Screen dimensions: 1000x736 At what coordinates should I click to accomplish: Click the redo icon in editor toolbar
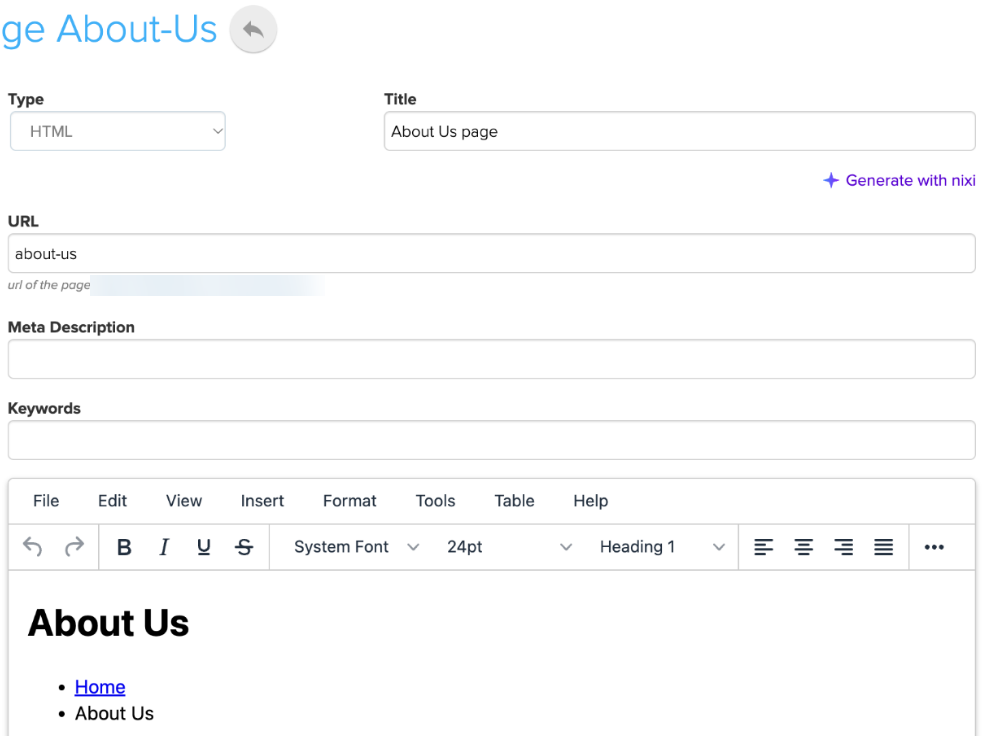click(75, 547)
